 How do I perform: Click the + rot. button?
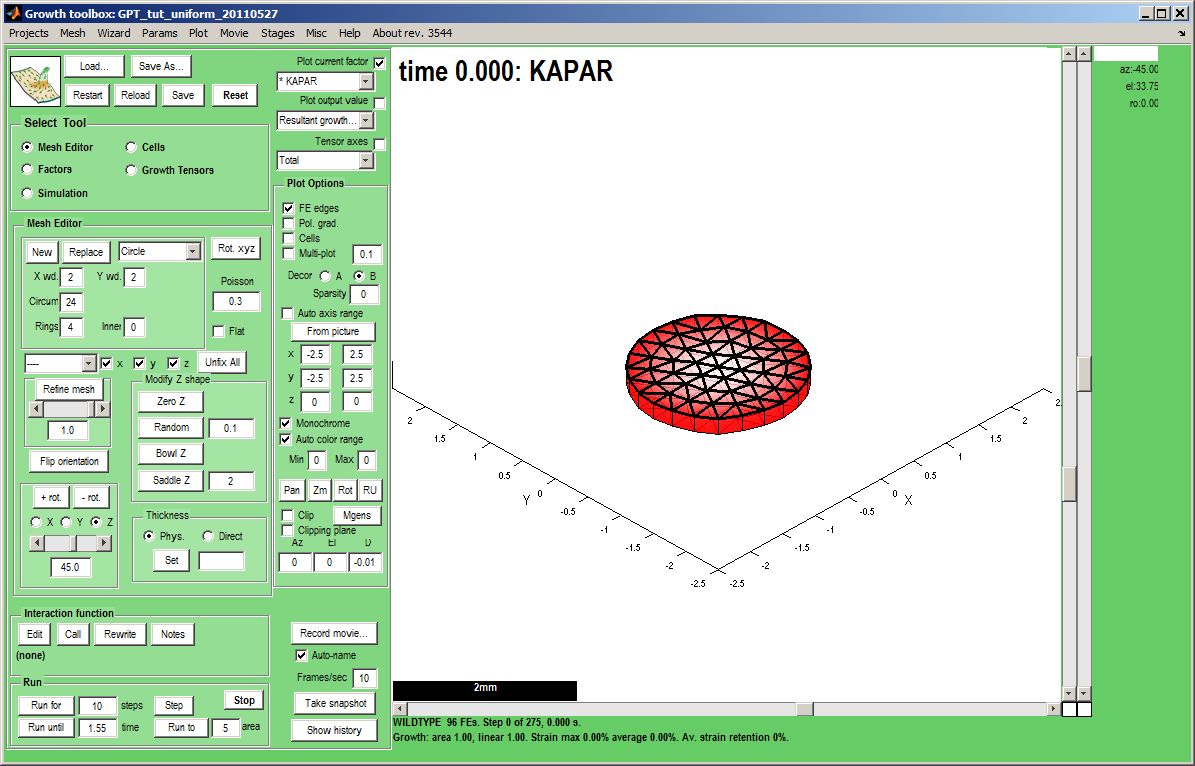tap(50, 498)
